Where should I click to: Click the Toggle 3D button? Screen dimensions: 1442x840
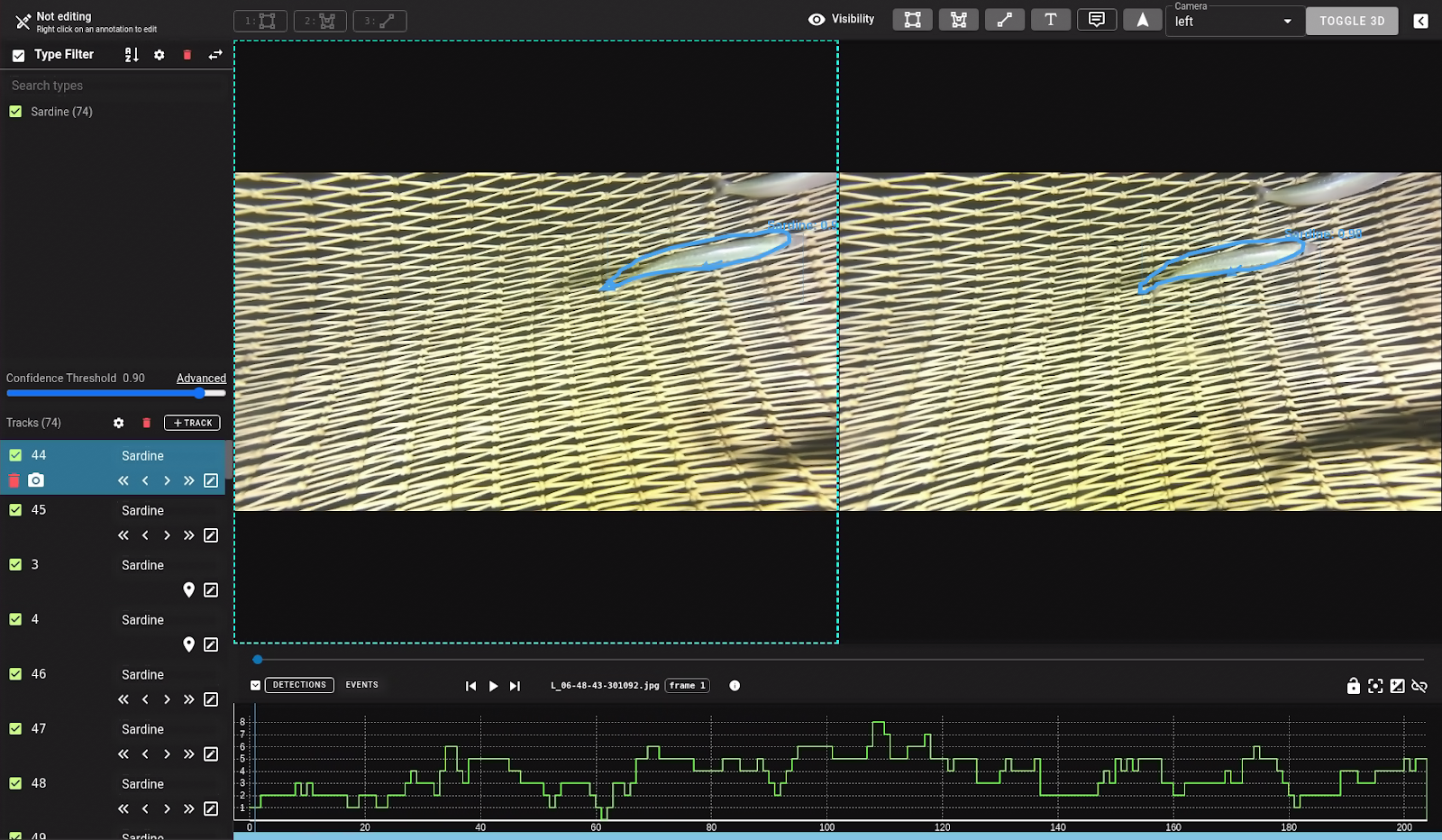pos(1351,21)
